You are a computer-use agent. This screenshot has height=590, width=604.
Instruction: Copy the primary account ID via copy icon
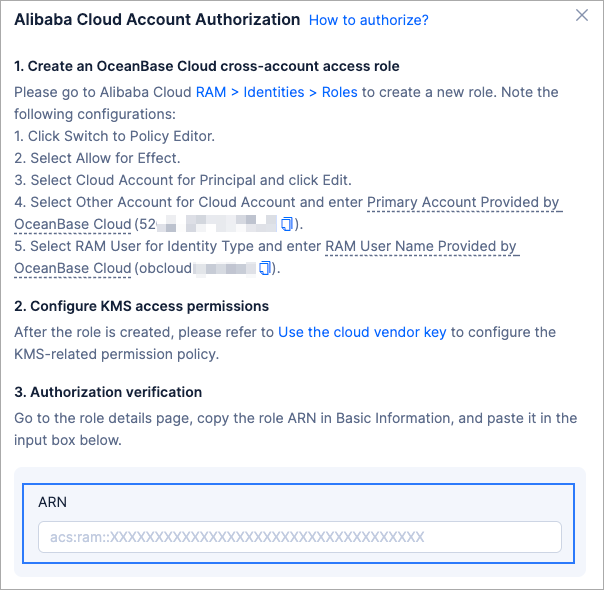point(288,223)
